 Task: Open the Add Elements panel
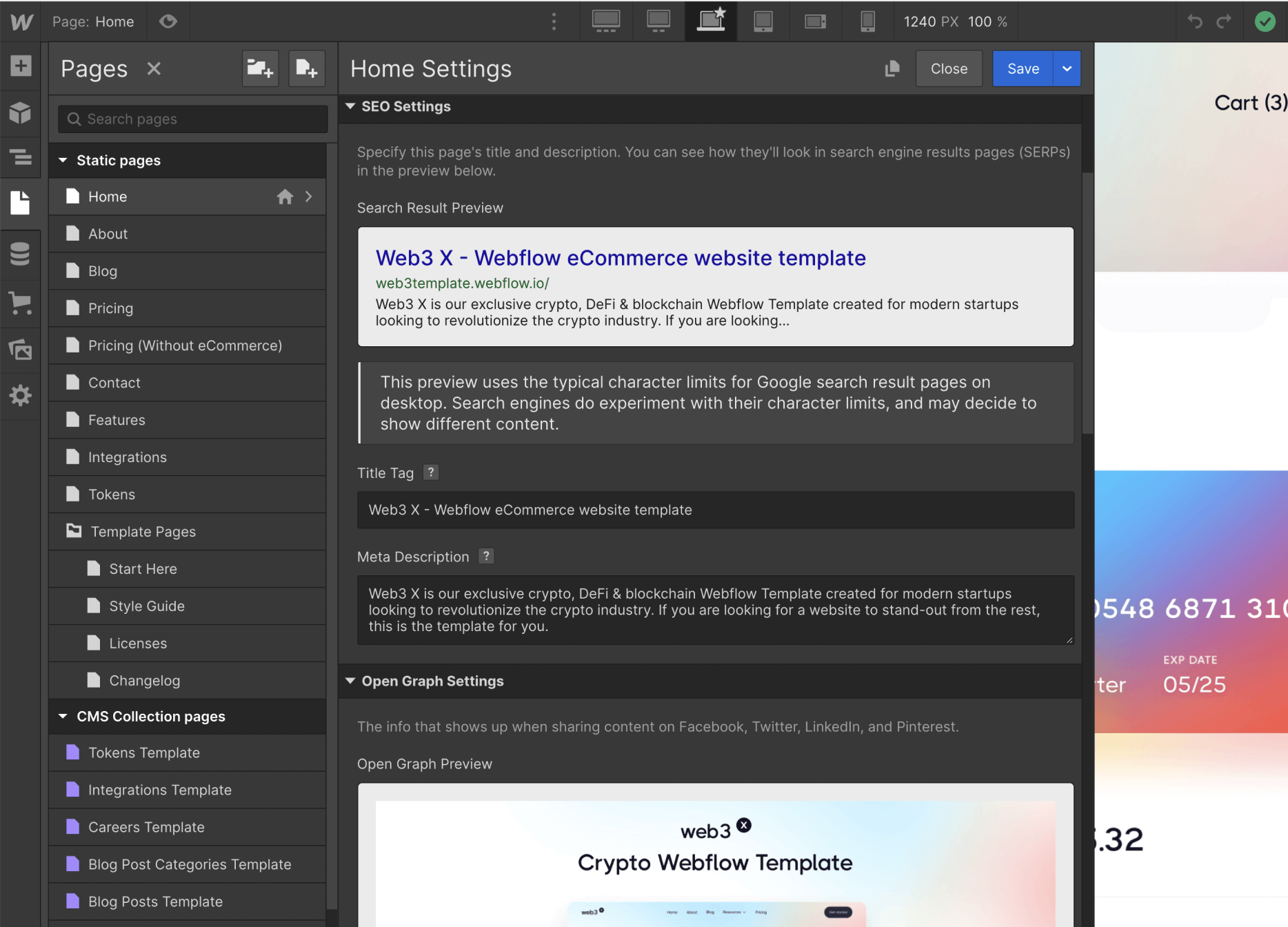[21, 66]
